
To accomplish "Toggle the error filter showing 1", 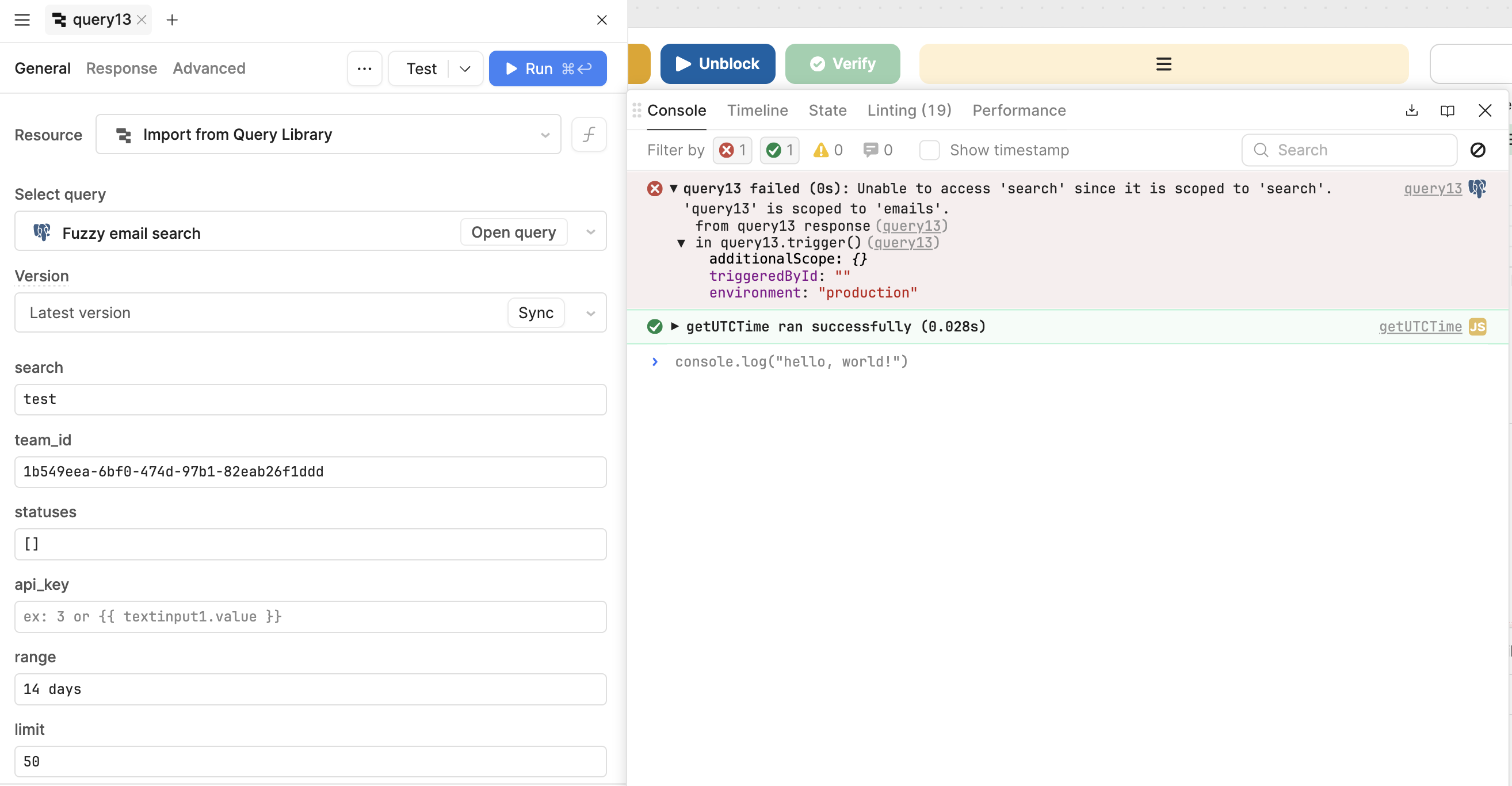I will pos(732,150).
